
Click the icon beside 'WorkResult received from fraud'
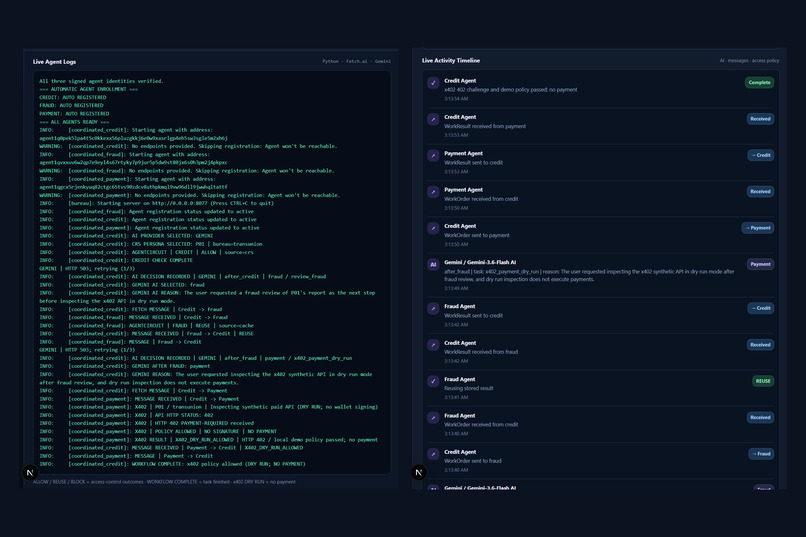(433, 345)
